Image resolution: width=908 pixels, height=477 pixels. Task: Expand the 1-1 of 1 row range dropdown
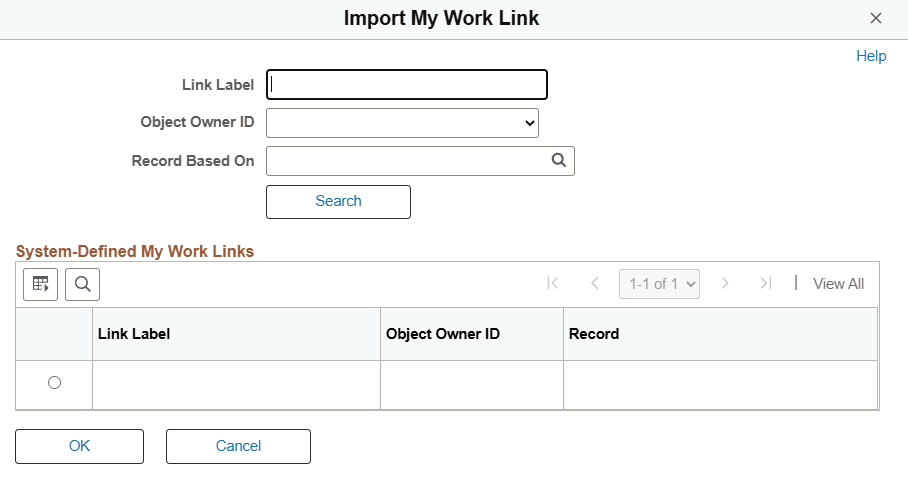(x=659, y=284)
